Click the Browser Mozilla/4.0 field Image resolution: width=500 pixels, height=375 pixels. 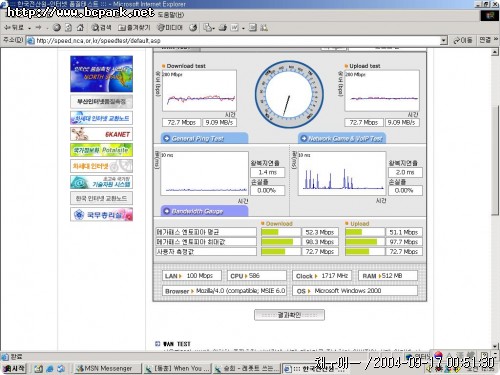tap(224, 291)
